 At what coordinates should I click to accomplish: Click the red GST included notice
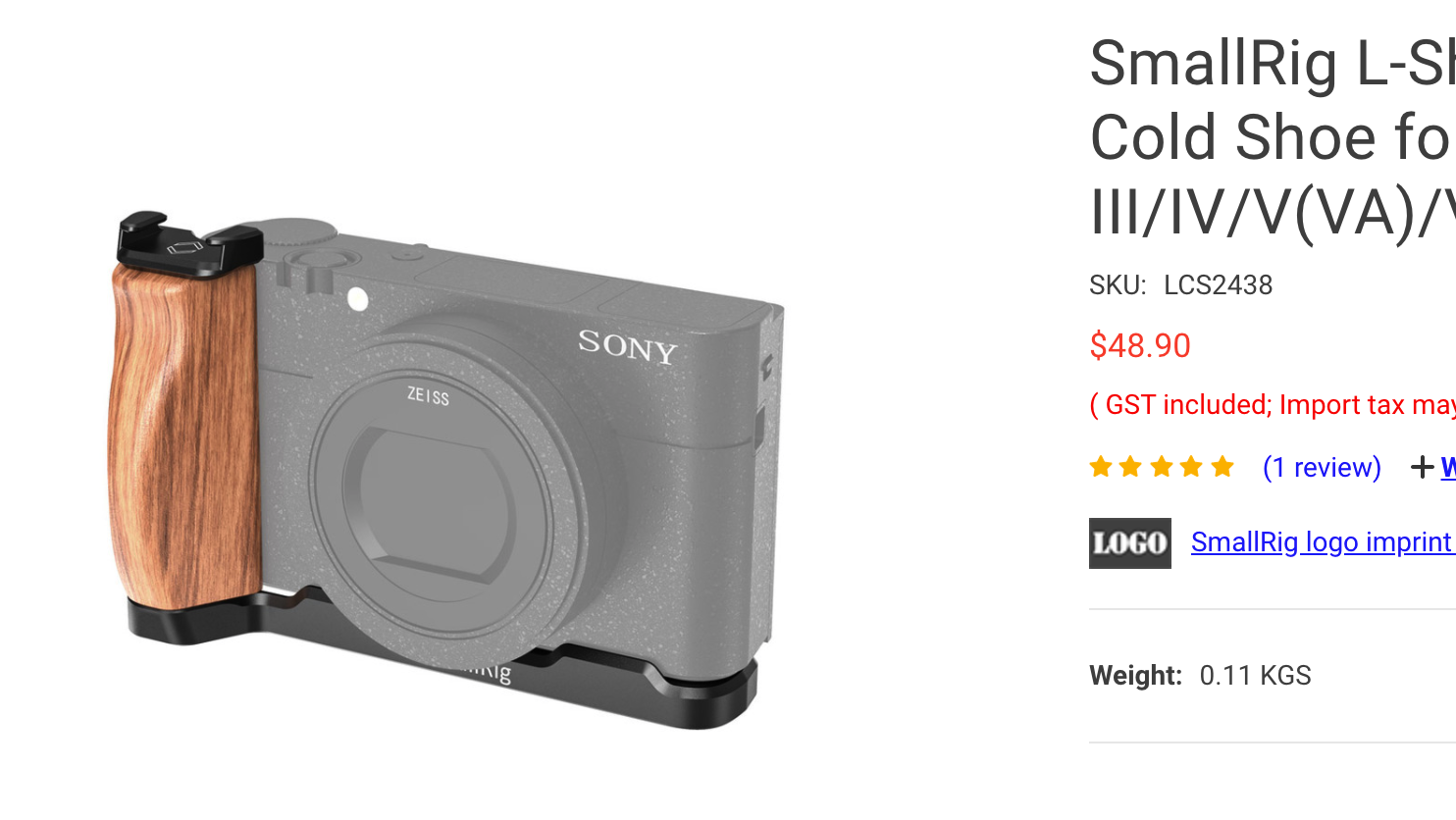point(1273,405)
